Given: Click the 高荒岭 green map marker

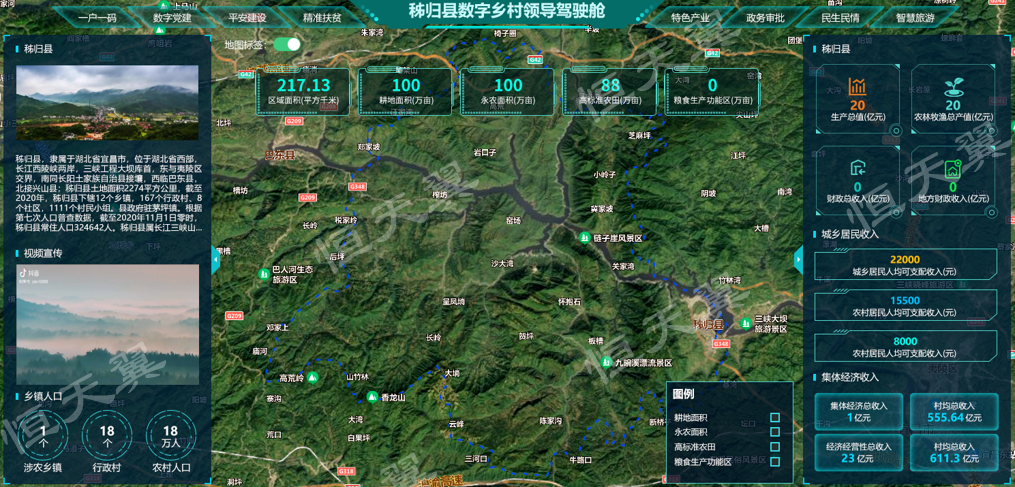Looking at the screenshot, I should (x=312, y=378).
